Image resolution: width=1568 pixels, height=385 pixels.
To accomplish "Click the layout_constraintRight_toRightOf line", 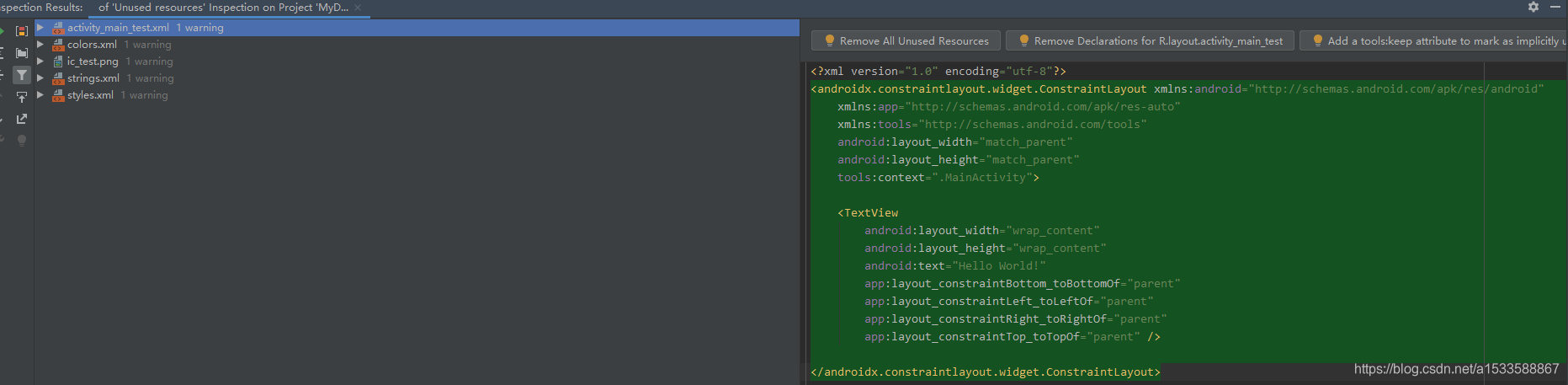I will 1015,319.
